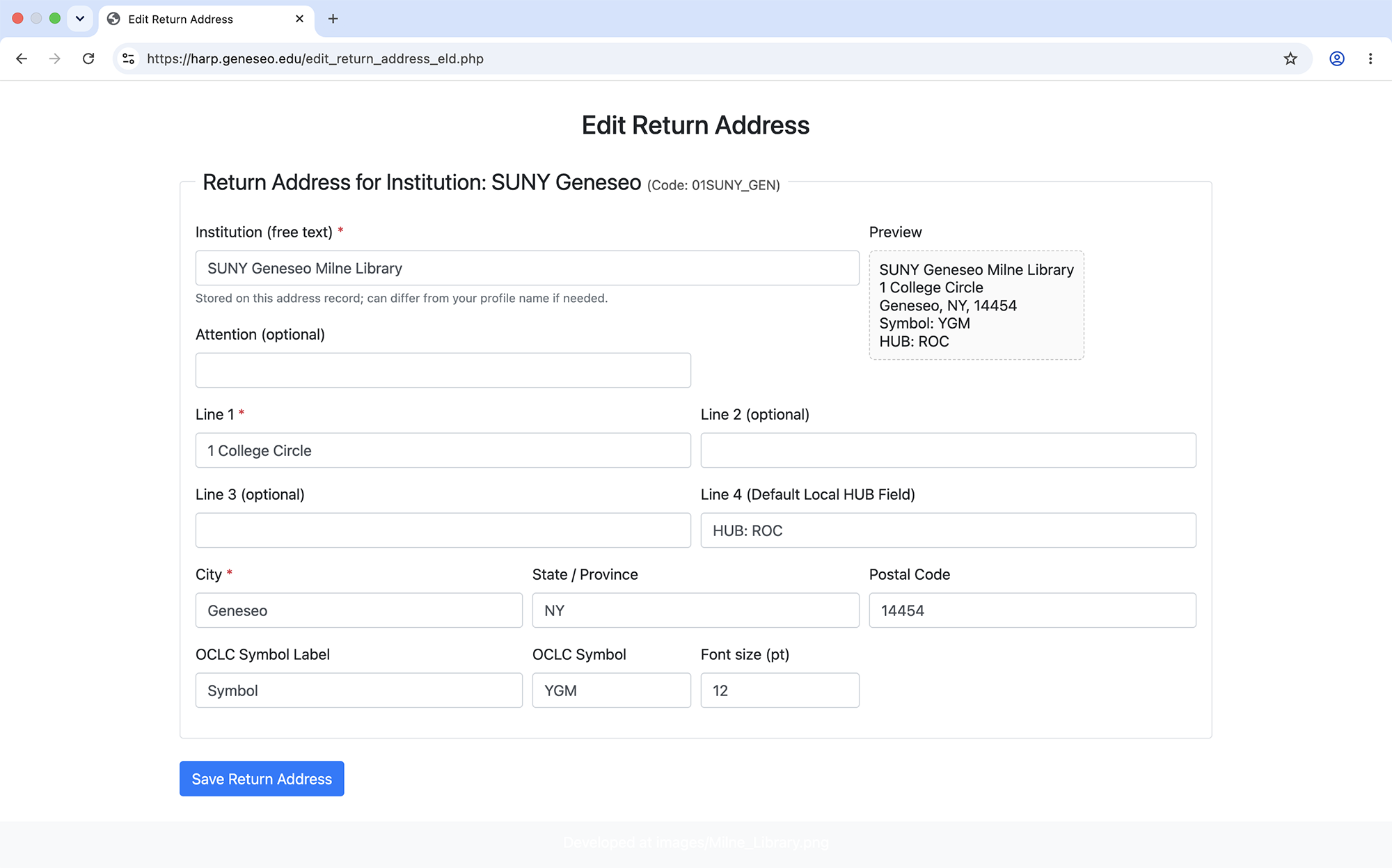Screen dimensions: 1392x868
Task: Bookmark this page with the star icon
Action: click(x=1290, y=58)
